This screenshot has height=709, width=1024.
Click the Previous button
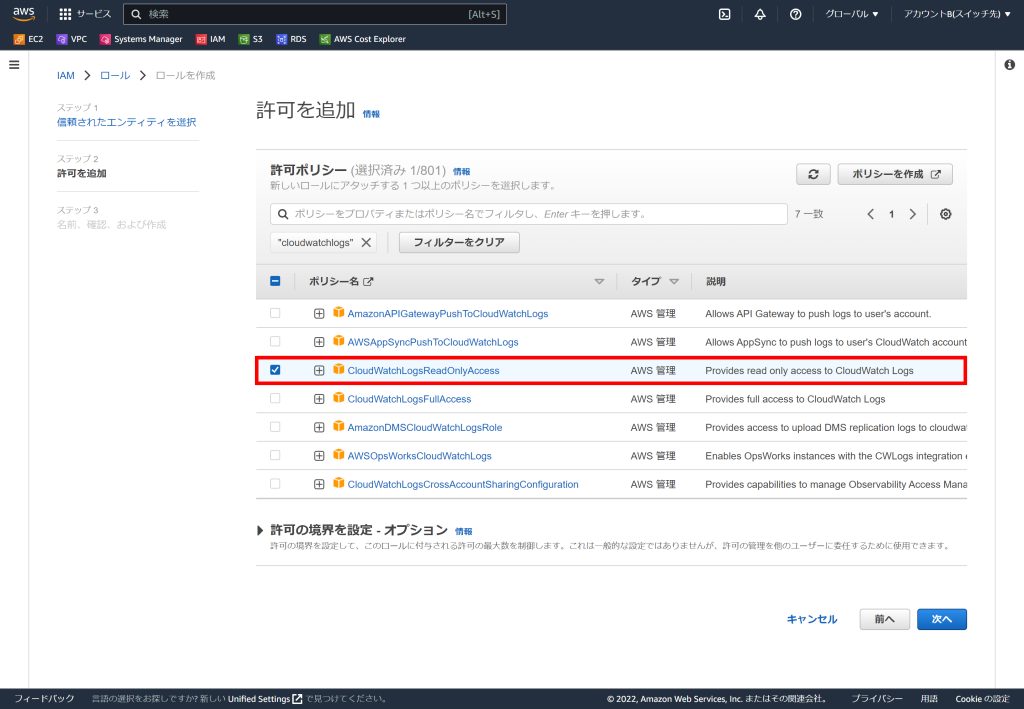pos(884,620)
